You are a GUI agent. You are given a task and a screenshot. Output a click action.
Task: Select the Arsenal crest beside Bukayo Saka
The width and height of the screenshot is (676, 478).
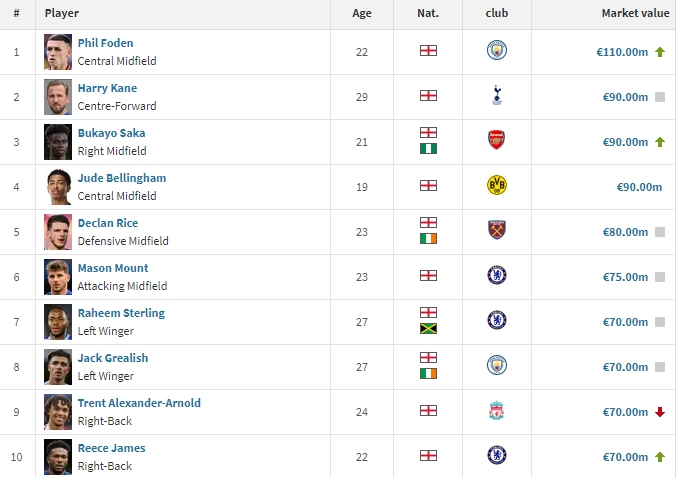point(497,140)
